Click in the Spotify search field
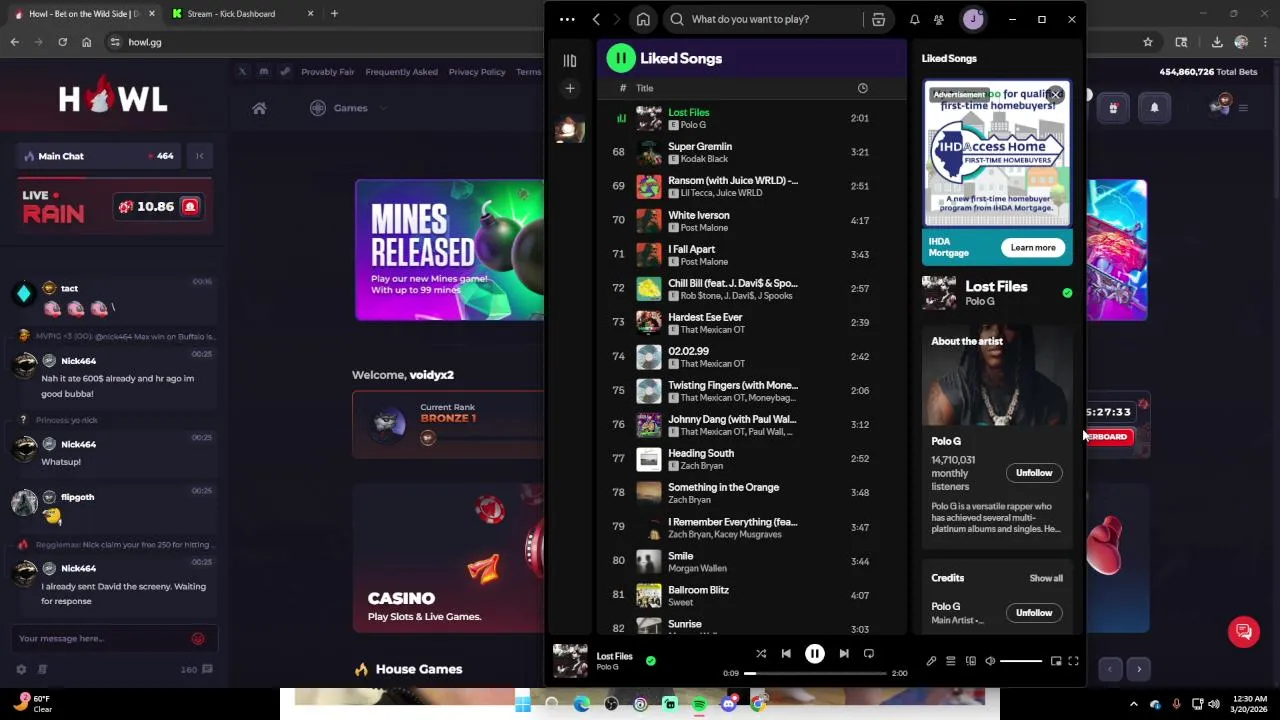The image size is (1280, 720). tap(765, 19)
